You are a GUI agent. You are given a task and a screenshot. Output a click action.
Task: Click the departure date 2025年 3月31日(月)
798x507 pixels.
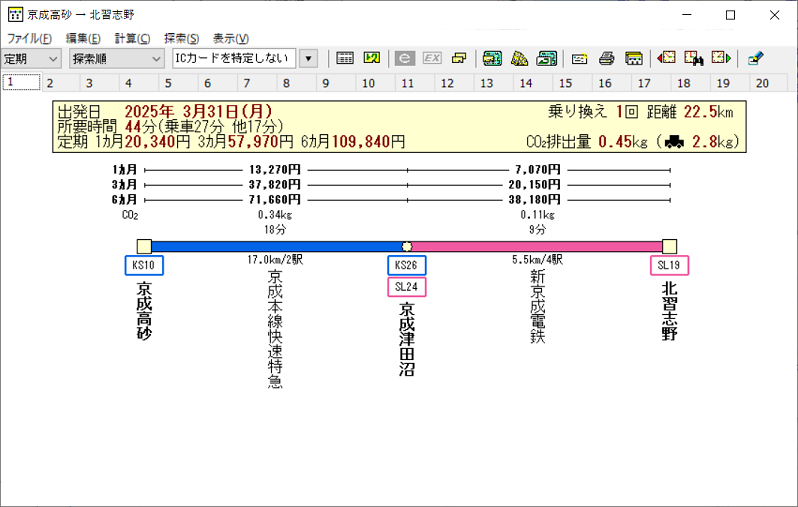click(198, 111)
